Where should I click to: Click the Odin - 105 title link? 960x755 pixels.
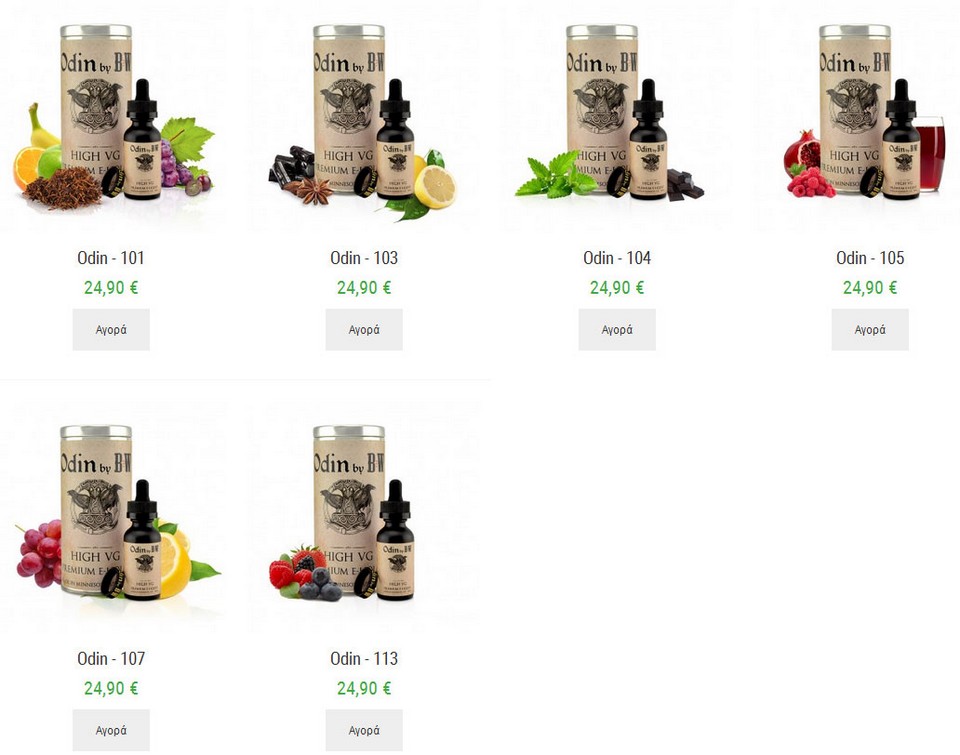[x=870, y=258]
